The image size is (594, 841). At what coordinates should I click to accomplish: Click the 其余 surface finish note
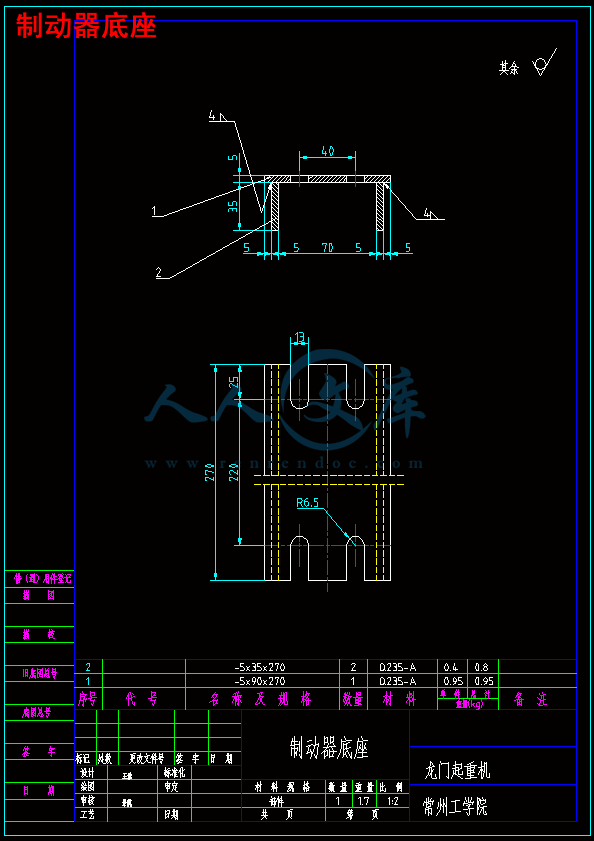[x=509, y=68]
